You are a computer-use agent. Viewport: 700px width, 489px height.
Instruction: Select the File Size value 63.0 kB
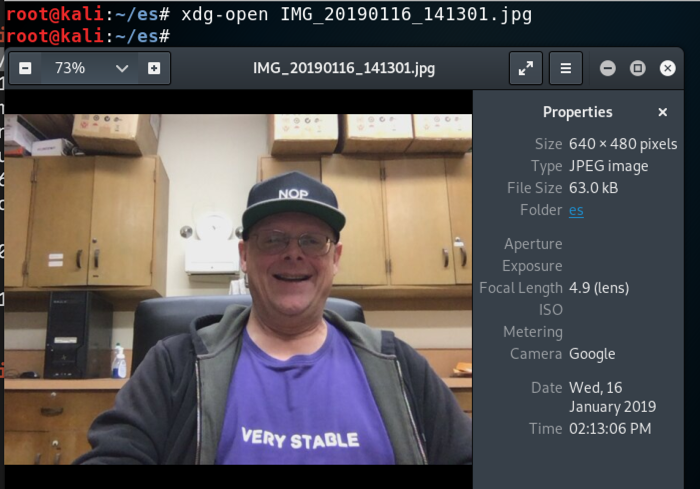(593, 188)
